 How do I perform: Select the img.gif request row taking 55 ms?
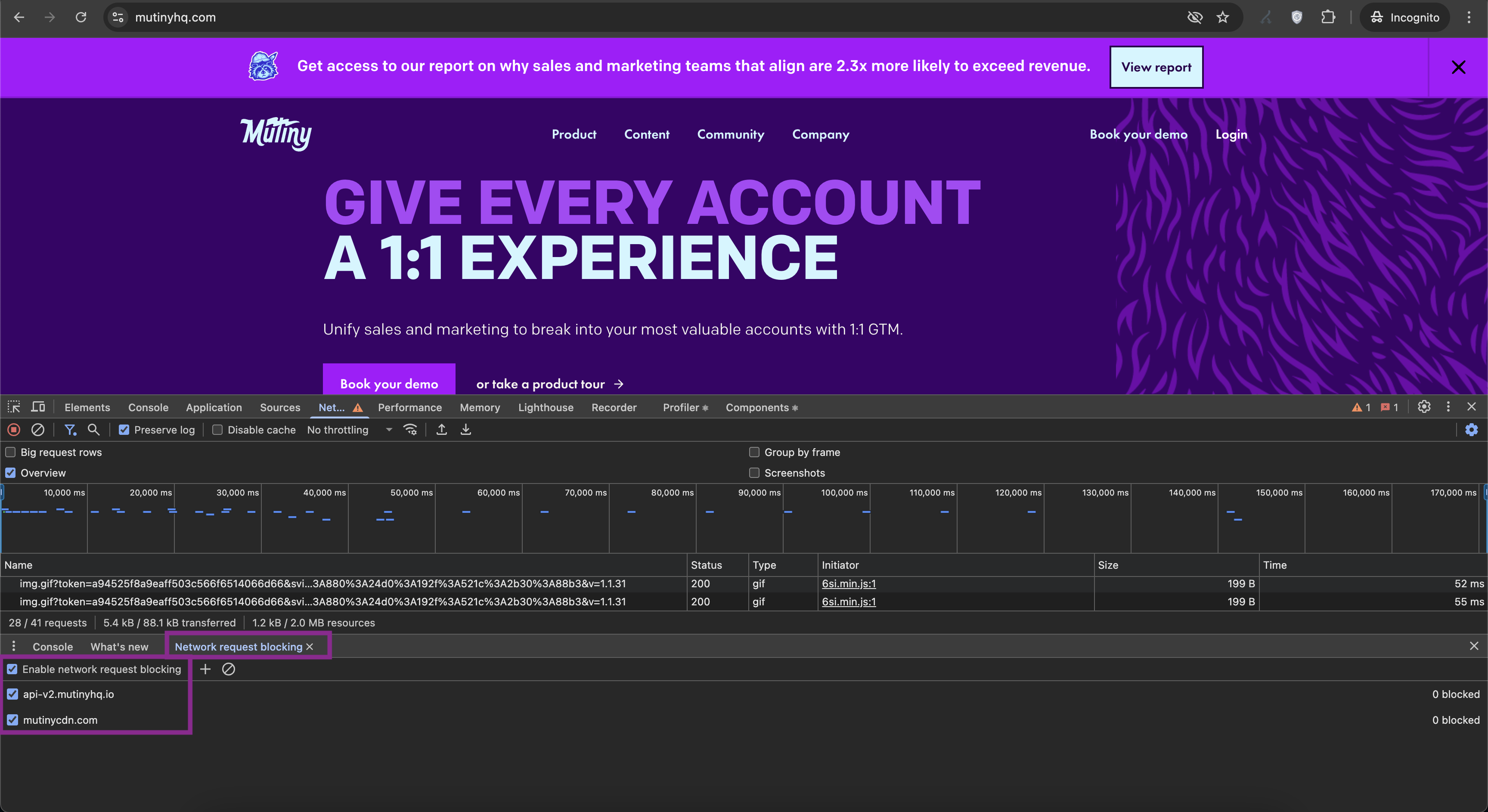tap(744, 602)
